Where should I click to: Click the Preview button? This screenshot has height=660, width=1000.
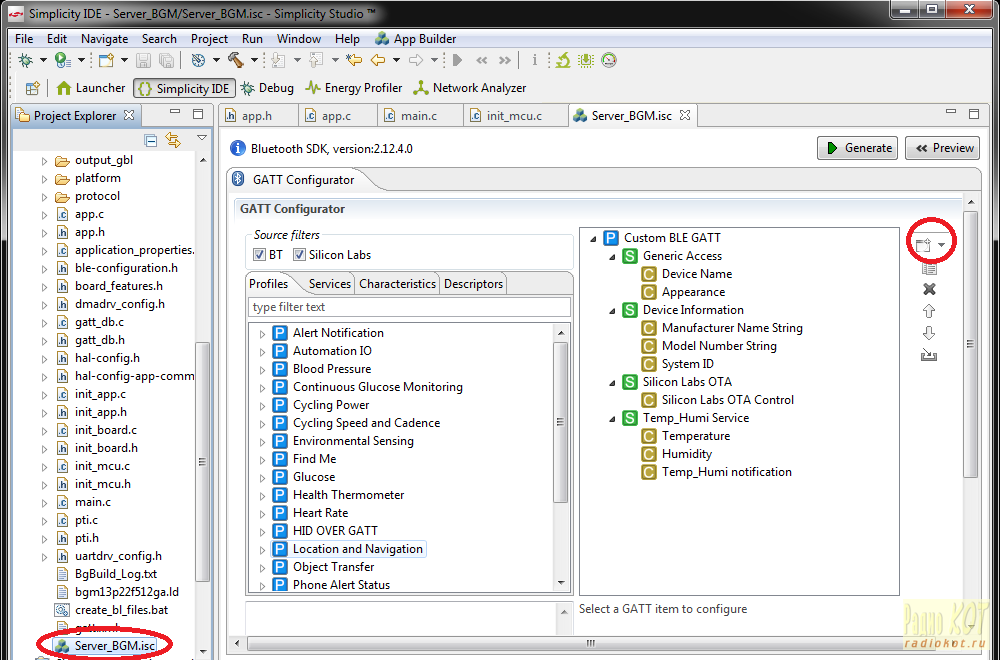pos(943,148)
